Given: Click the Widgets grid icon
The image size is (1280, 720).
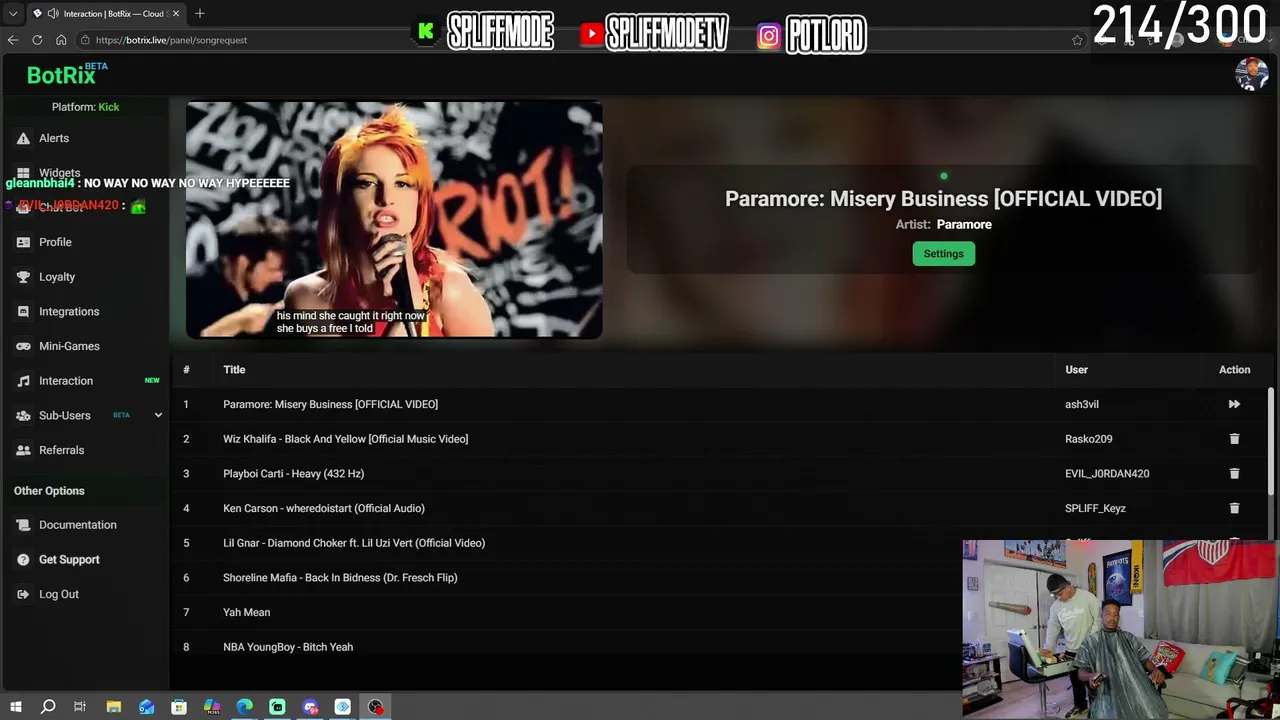Looking at the screenshot, I should 23,173.
